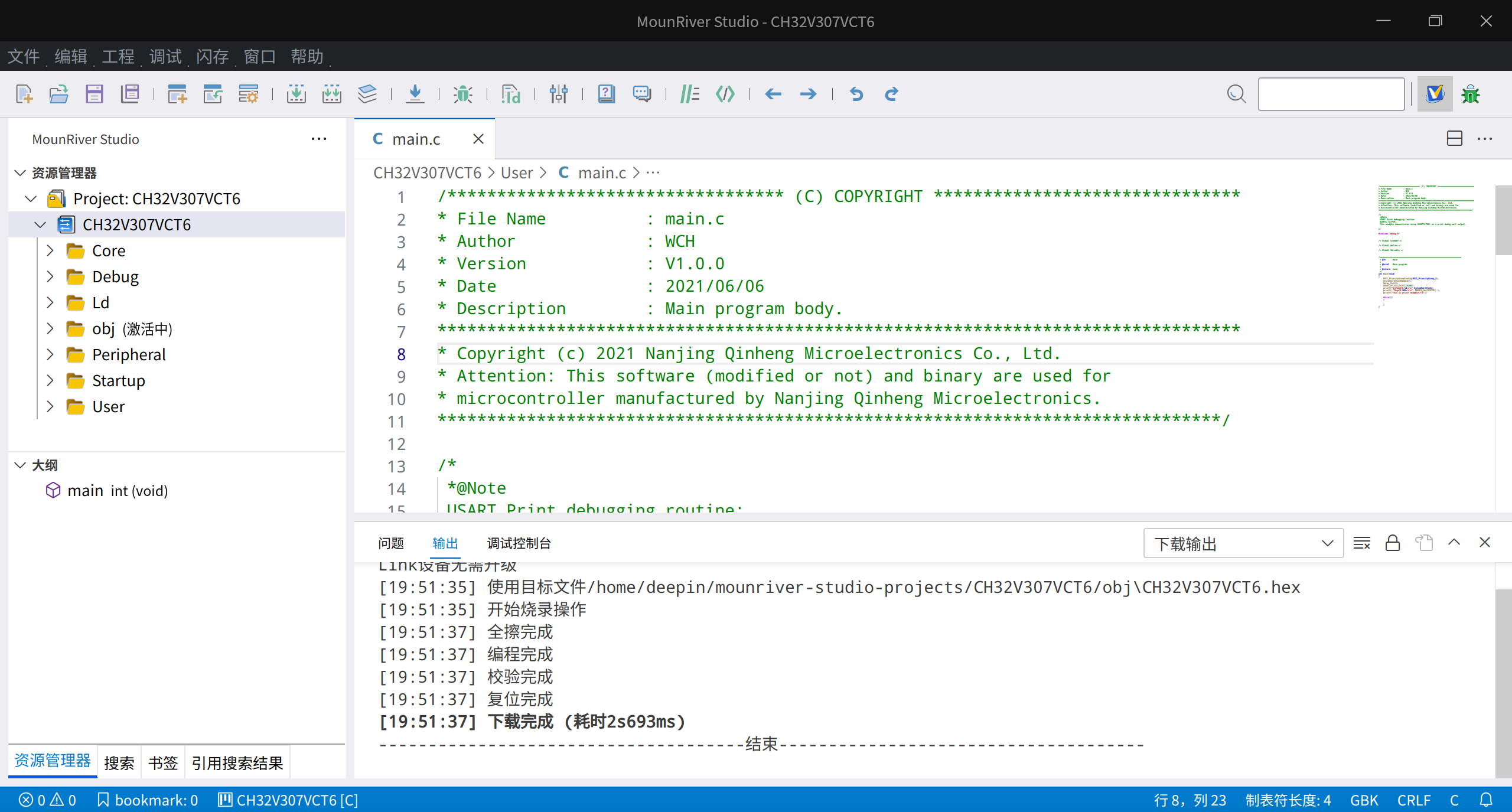Toggle split editor layout button
This screenshot has width=1512, height=812.
tap(1455, 139)
